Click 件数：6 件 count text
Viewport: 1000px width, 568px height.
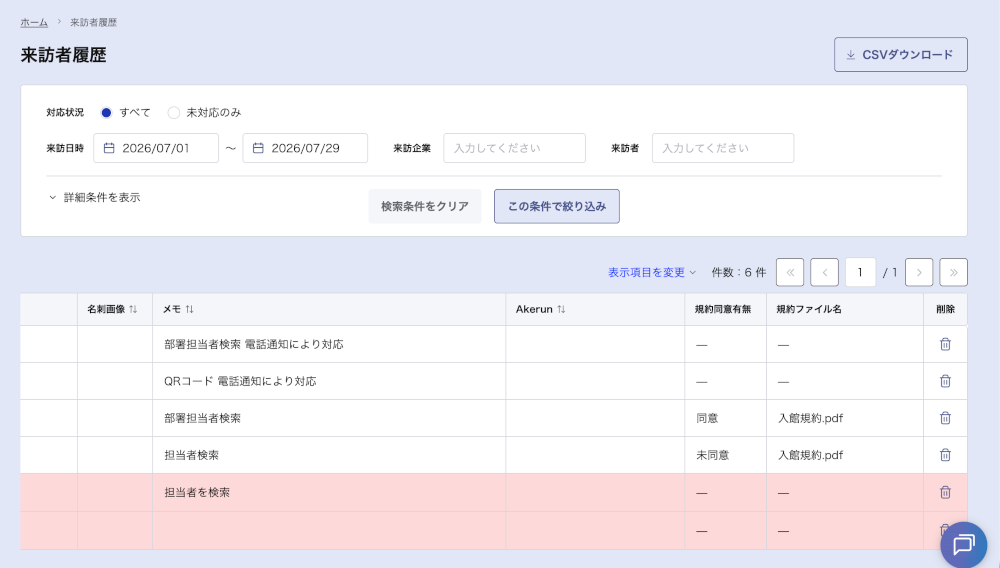point(739,272)
